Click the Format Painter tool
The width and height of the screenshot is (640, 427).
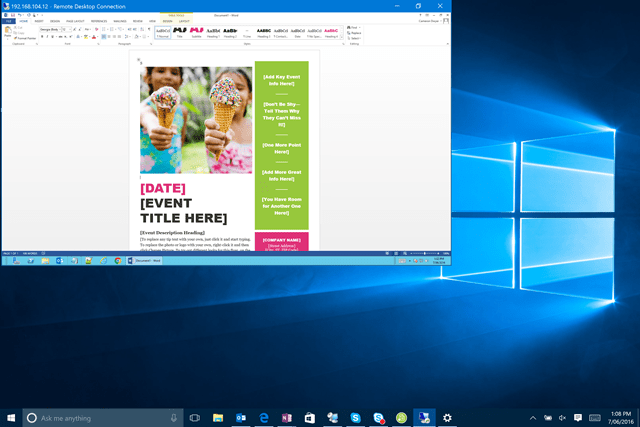click(x=26, y=38)
